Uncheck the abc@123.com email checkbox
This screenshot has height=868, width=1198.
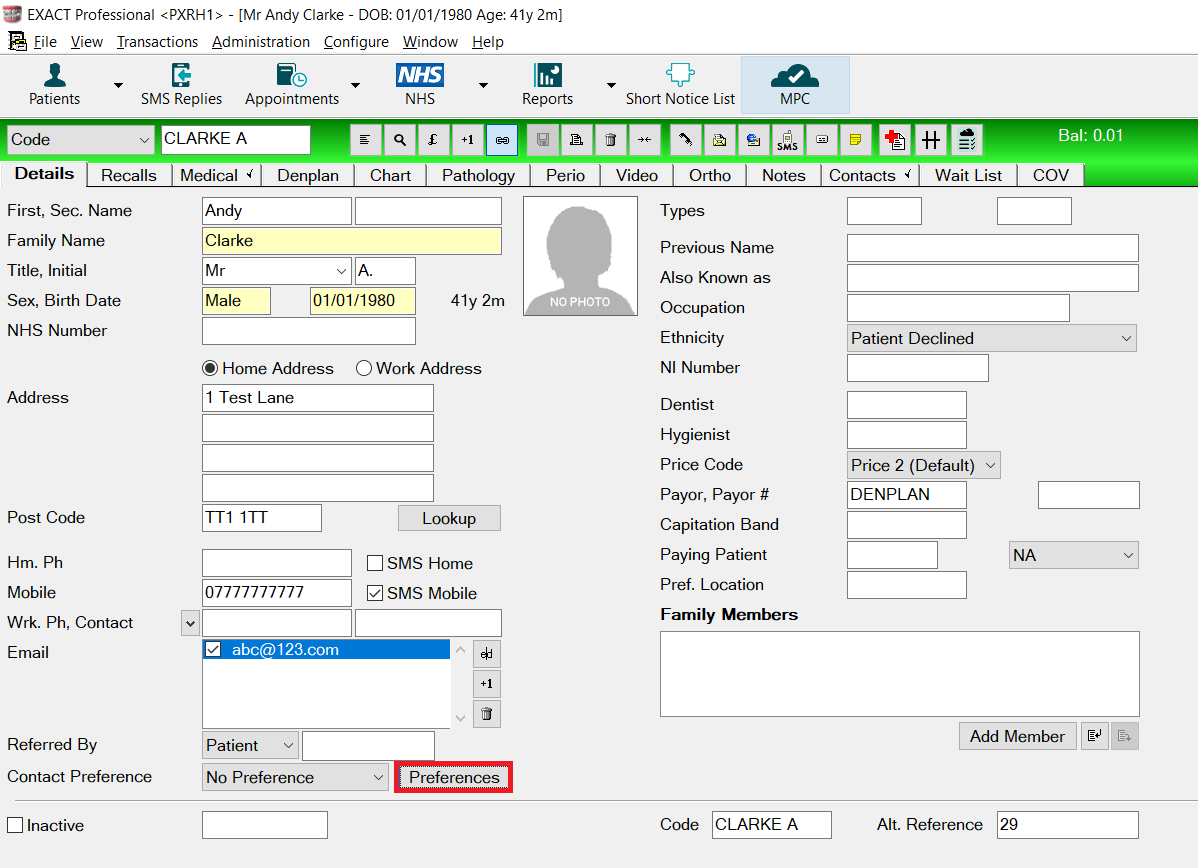213,649
